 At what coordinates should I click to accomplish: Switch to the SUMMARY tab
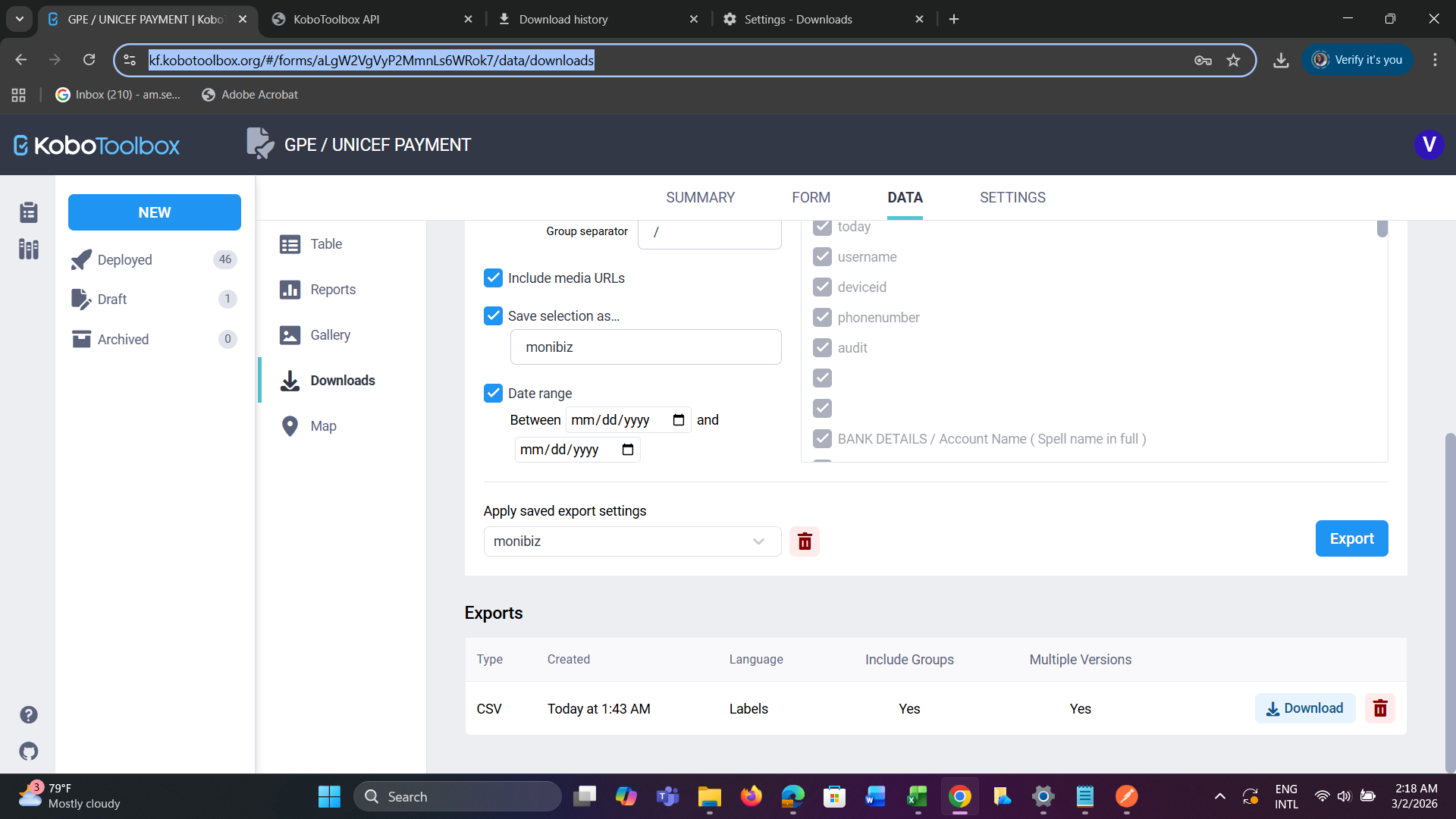[700, 197]
